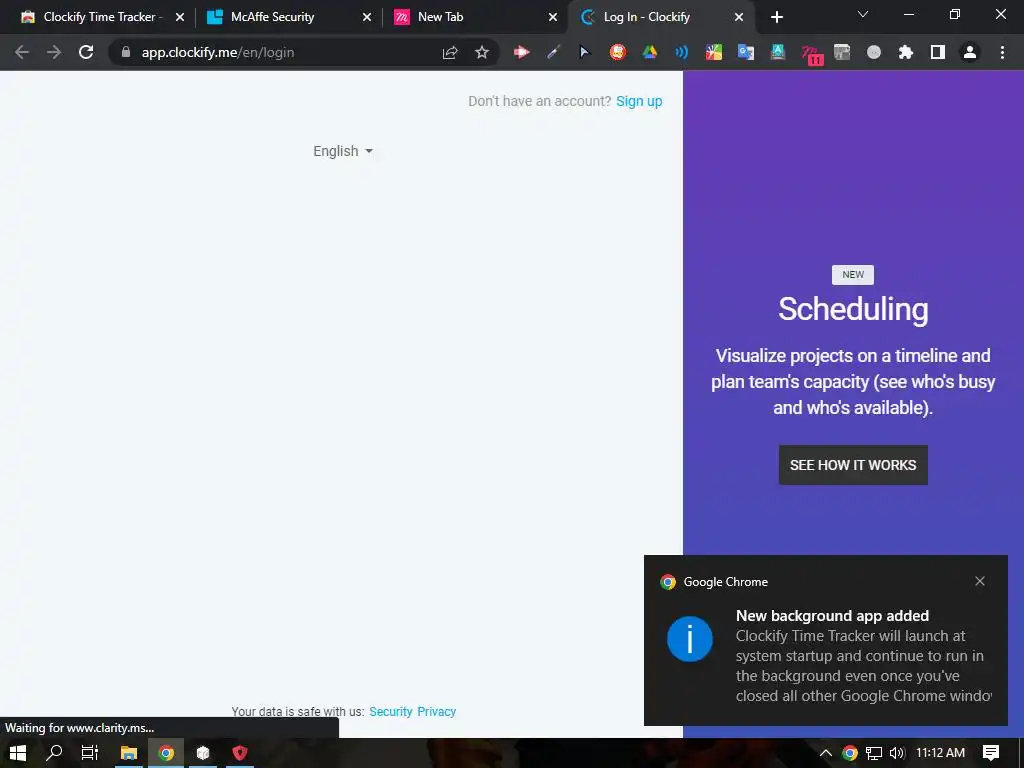This screenshot has width=1024, height=768.
Task: Click the 11:12 AM clock
Action: [x=940, y=753]
